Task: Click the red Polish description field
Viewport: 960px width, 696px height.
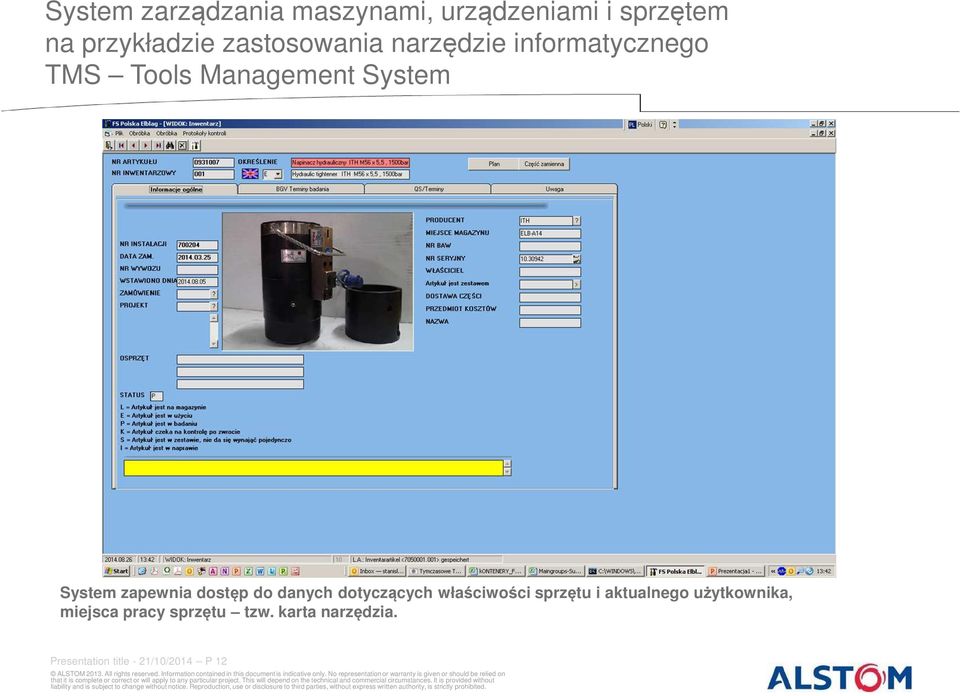Action: pyautogui.click(x=350, y=162)
